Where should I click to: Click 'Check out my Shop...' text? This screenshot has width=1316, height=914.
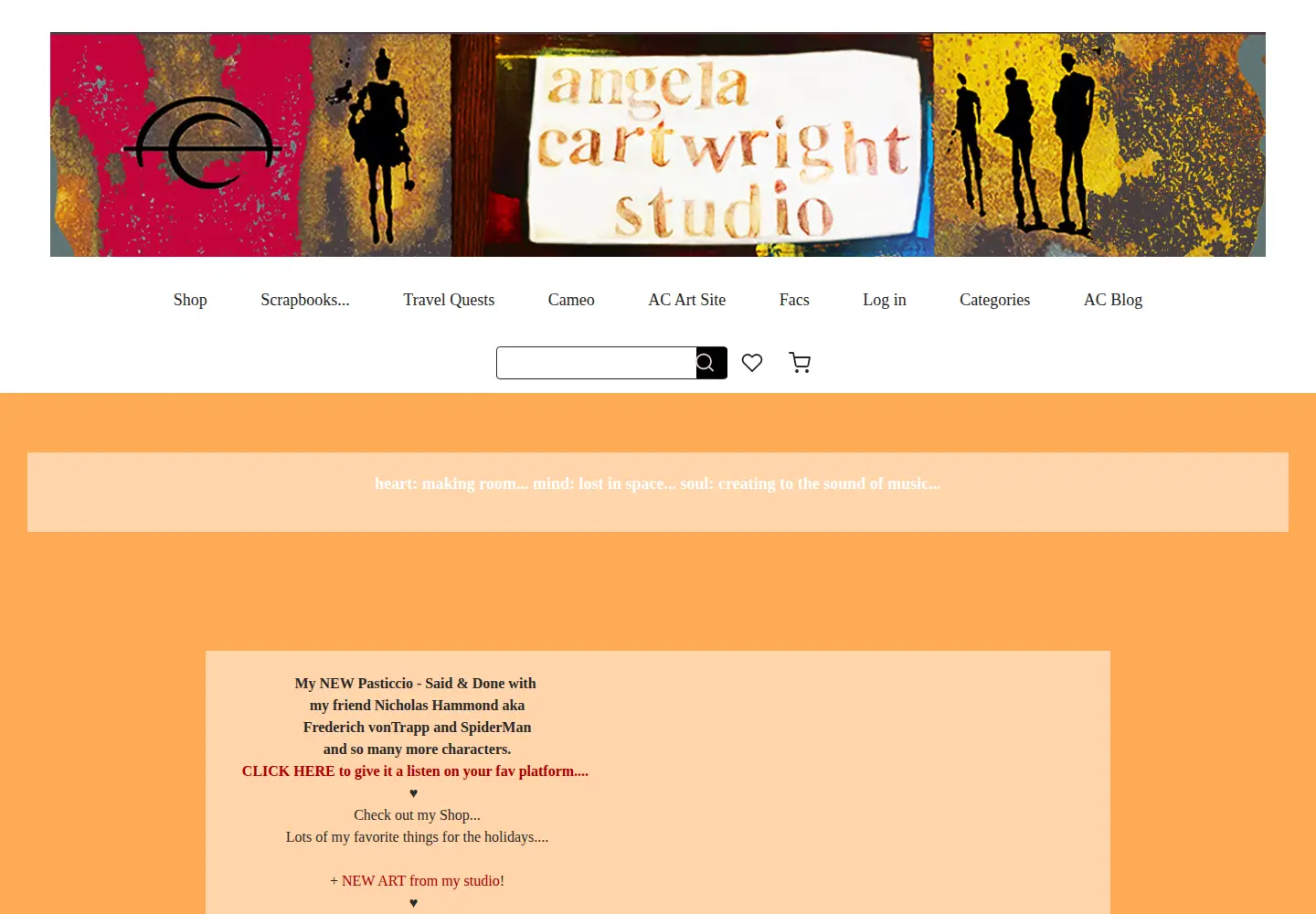point(417,815)
